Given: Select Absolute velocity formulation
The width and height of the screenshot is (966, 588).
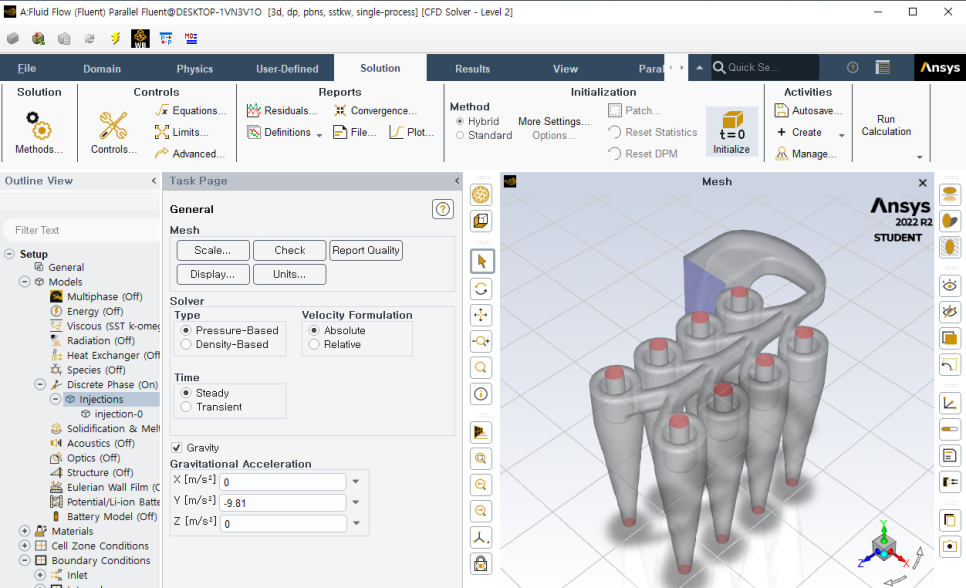Looking at the screenshot, I should [314, 330].
